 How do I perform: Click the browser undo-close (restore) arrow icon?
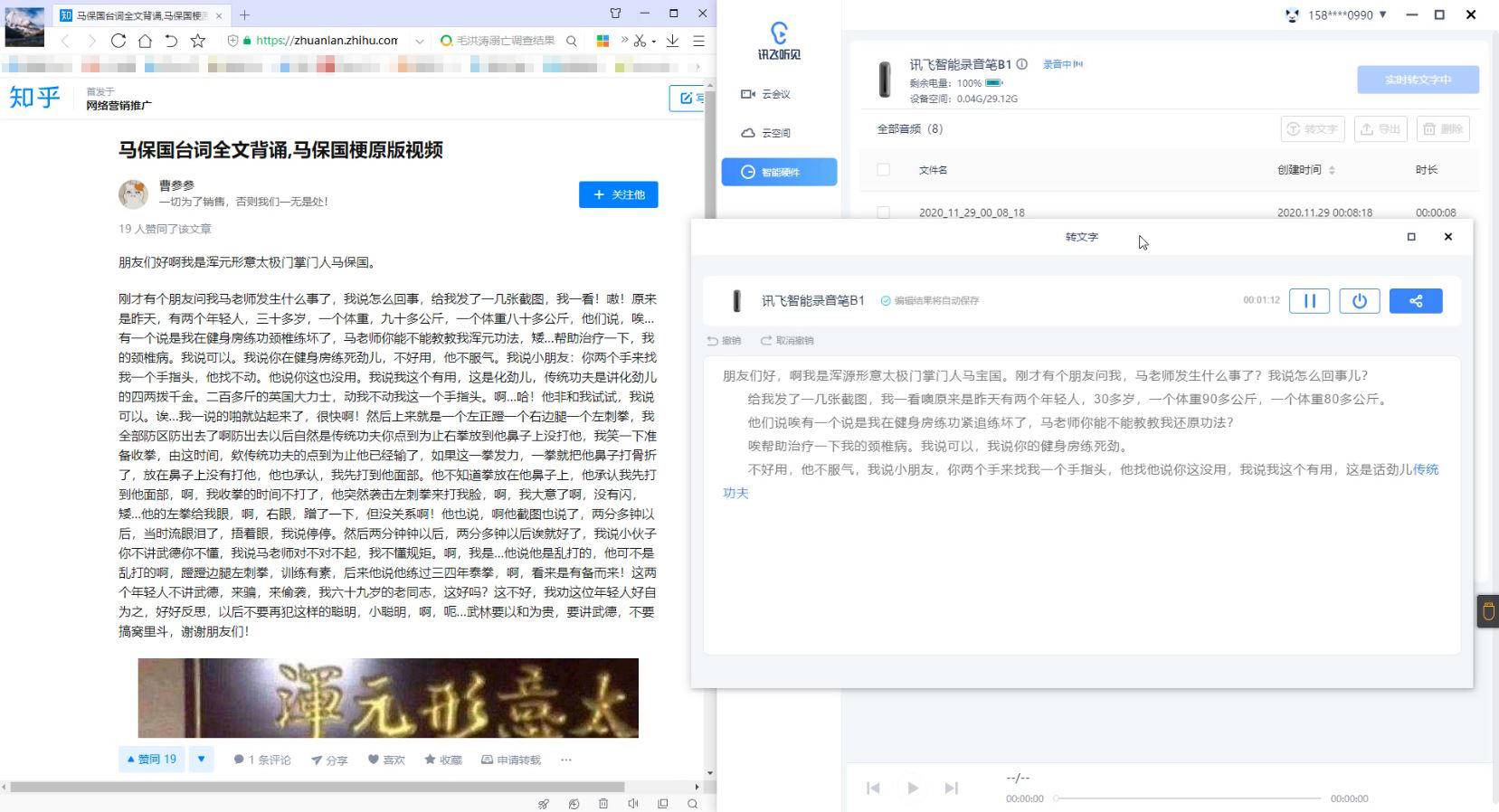171,41
